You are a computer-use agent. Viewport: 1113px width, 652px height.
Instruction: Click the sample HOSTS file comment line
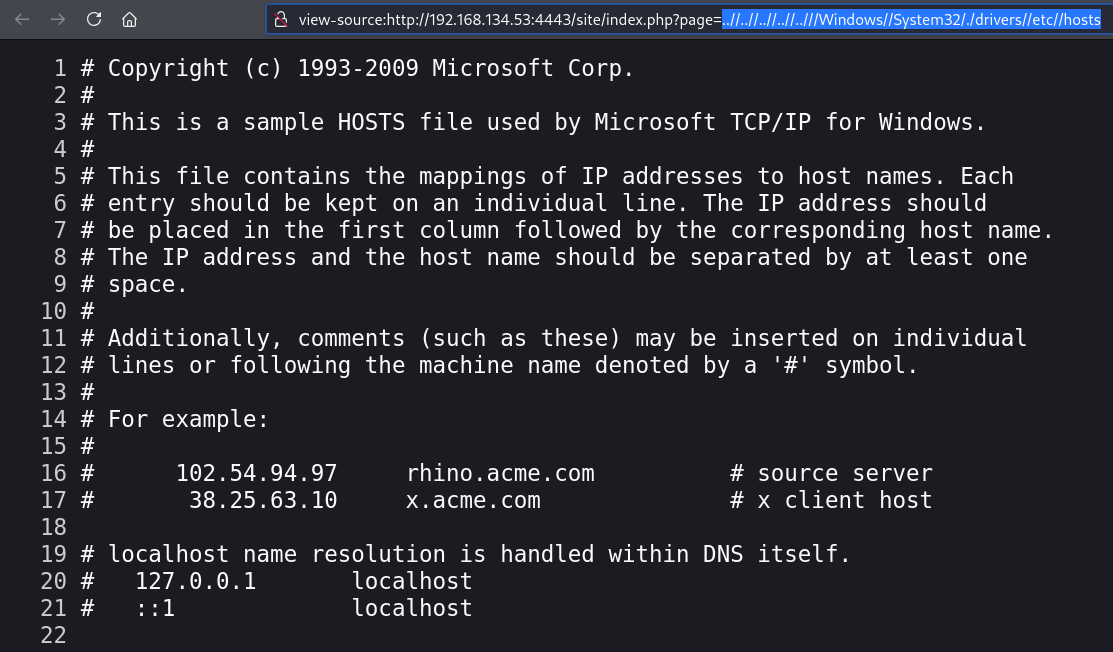click(x=533, y=122)
